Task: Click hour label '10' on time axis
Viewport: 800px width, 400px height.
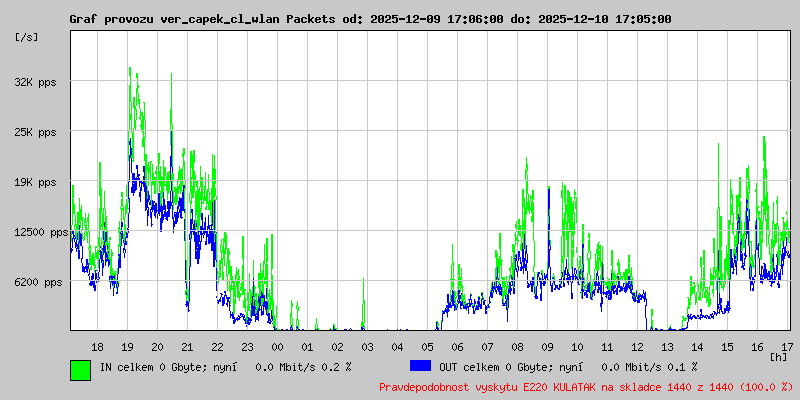Action: pyautogui.click(x=578, y=348)
